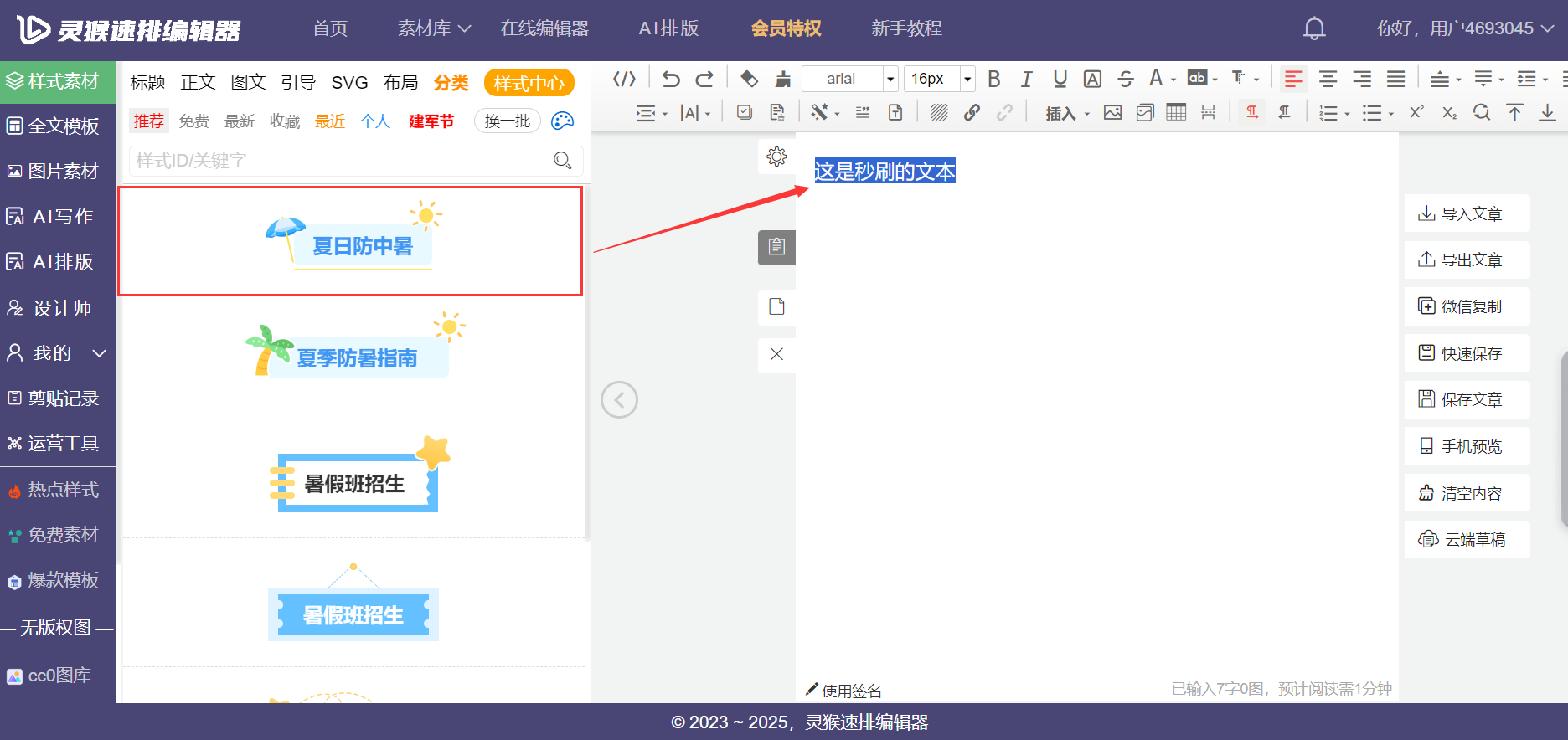Click 导入文章 button
This screenshot has height=740, width=1568.
click(1467, 213)
